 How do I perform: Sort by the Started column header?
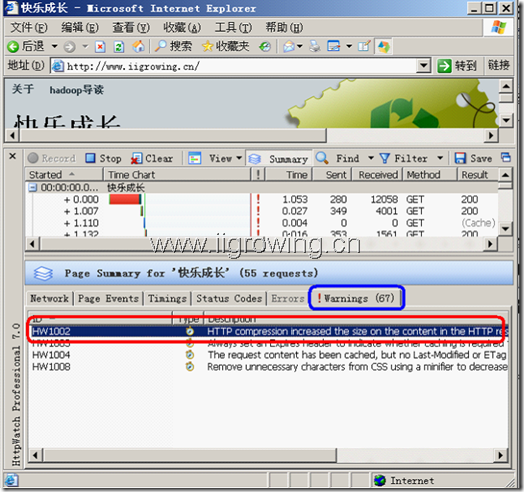coord(64,174)
